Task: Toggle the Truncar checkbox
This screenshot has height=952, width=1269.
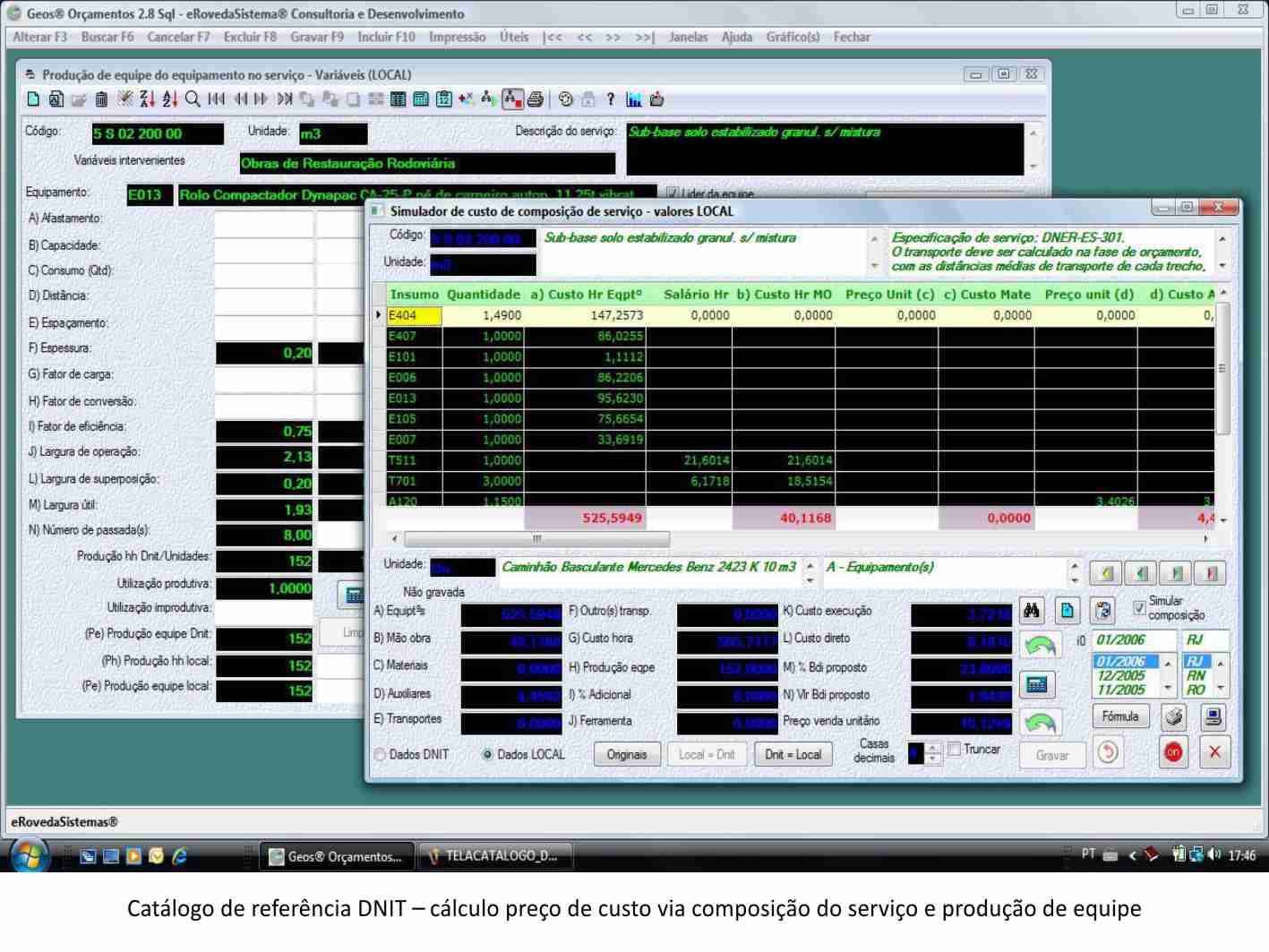Action: pyautogui.click(x=954, y=749)
